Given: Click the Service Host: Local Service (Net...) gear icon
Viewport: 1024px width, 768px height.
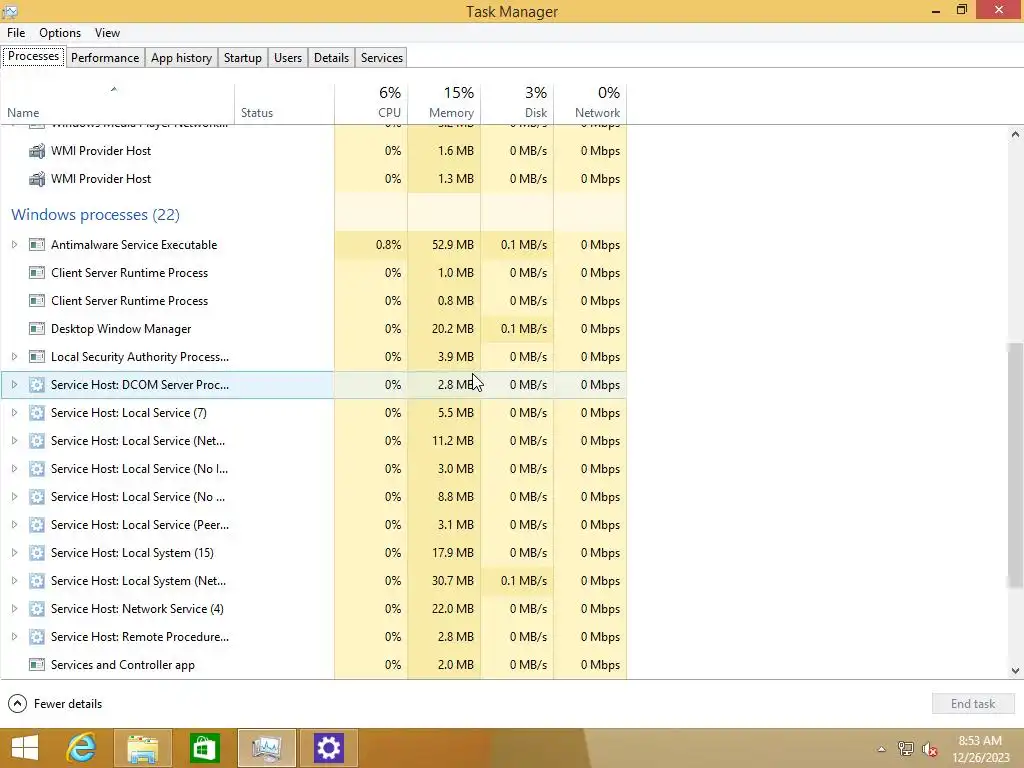Looking at the screenshot, I should [37, 441].
